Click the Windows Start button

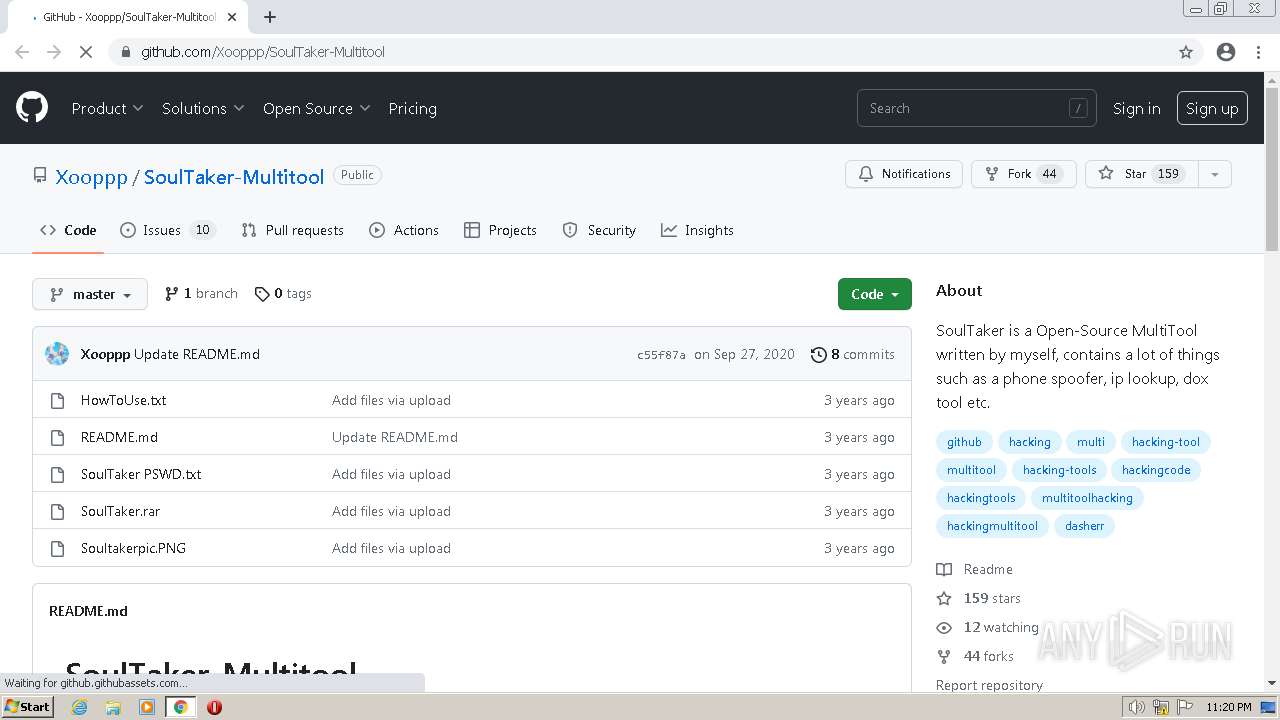point(27,707)
